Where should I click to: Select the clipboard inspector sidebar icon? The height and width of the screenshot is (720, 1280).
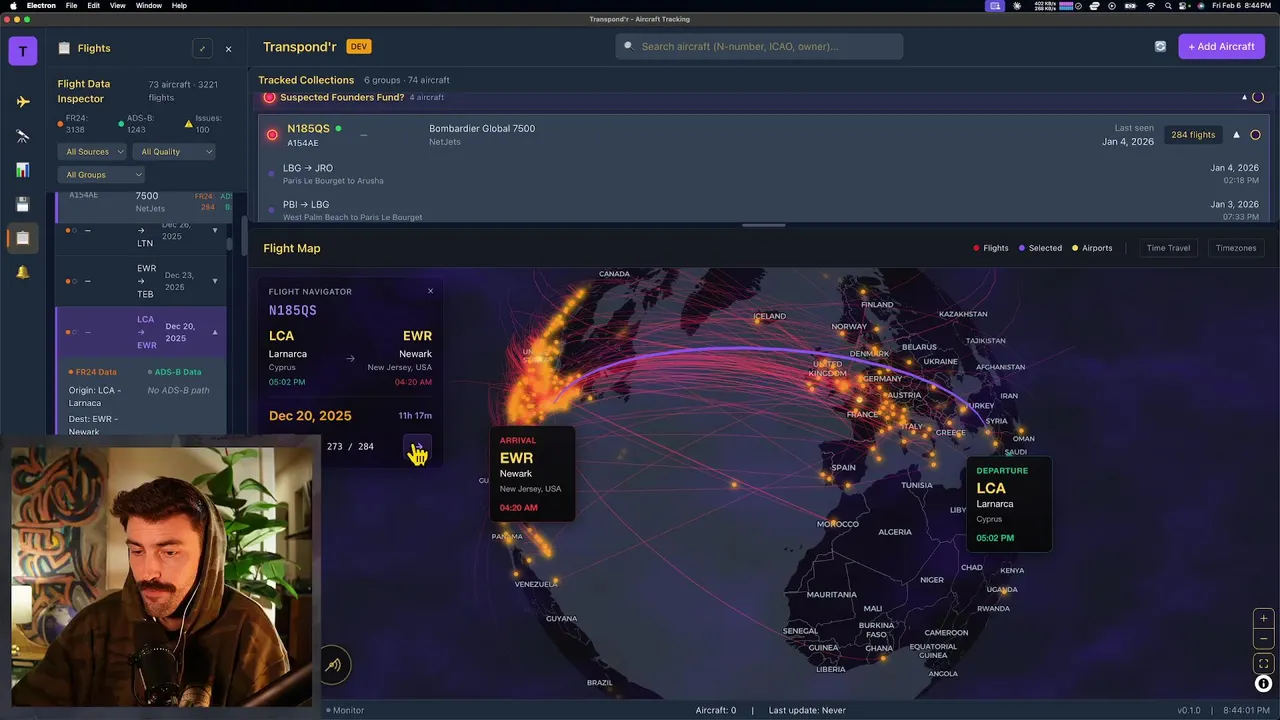click(x=23, y=238)
